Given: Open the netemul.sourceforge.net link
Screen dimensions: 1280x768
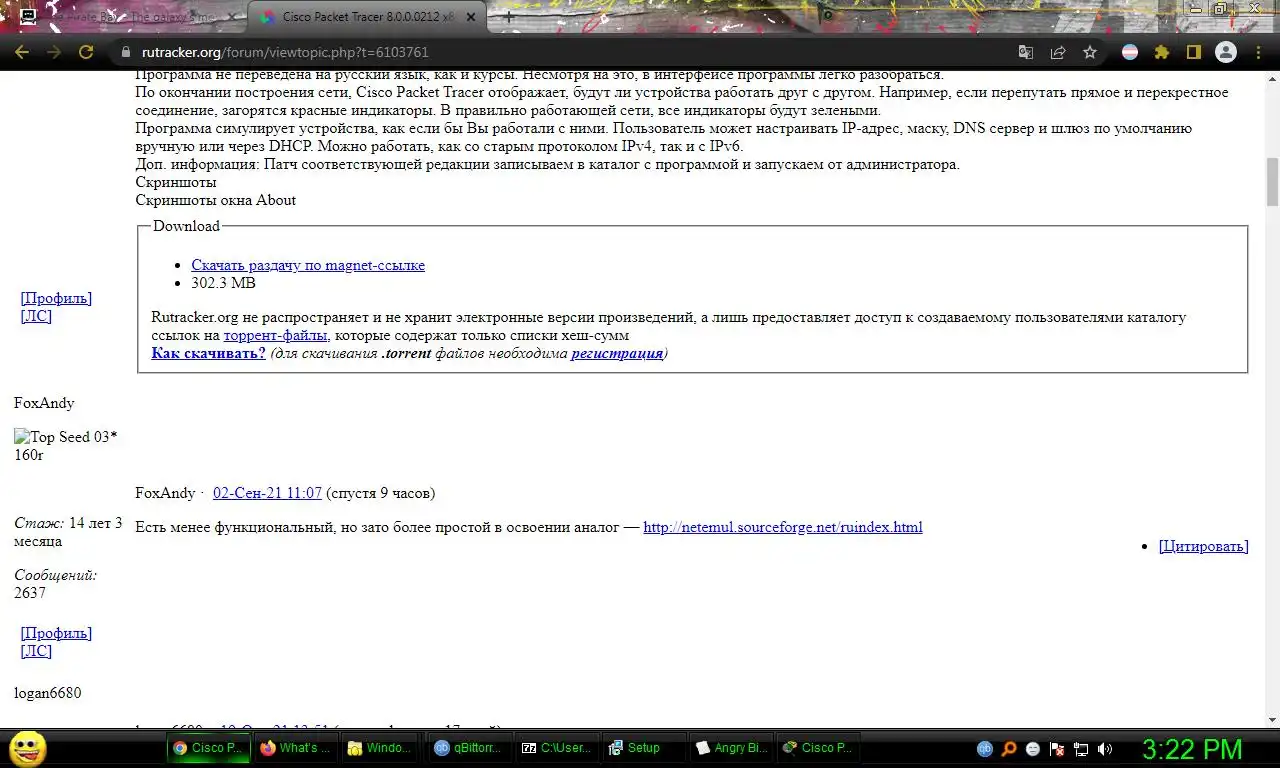Looking at the screenshot, I should (783, 527).
